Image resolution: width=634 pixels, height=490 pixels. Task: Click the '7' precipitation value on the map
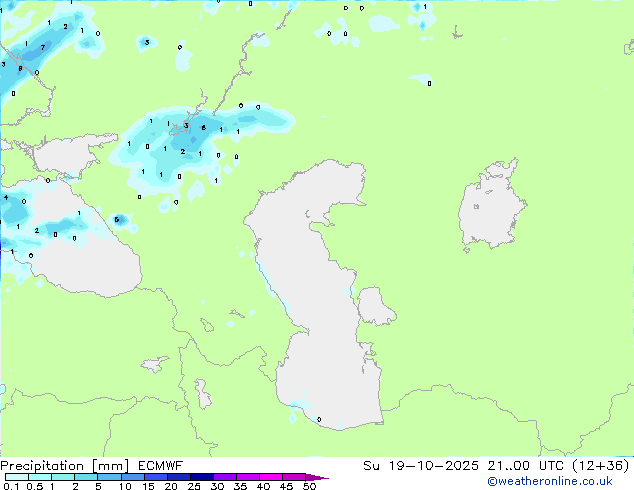[43, 48]
